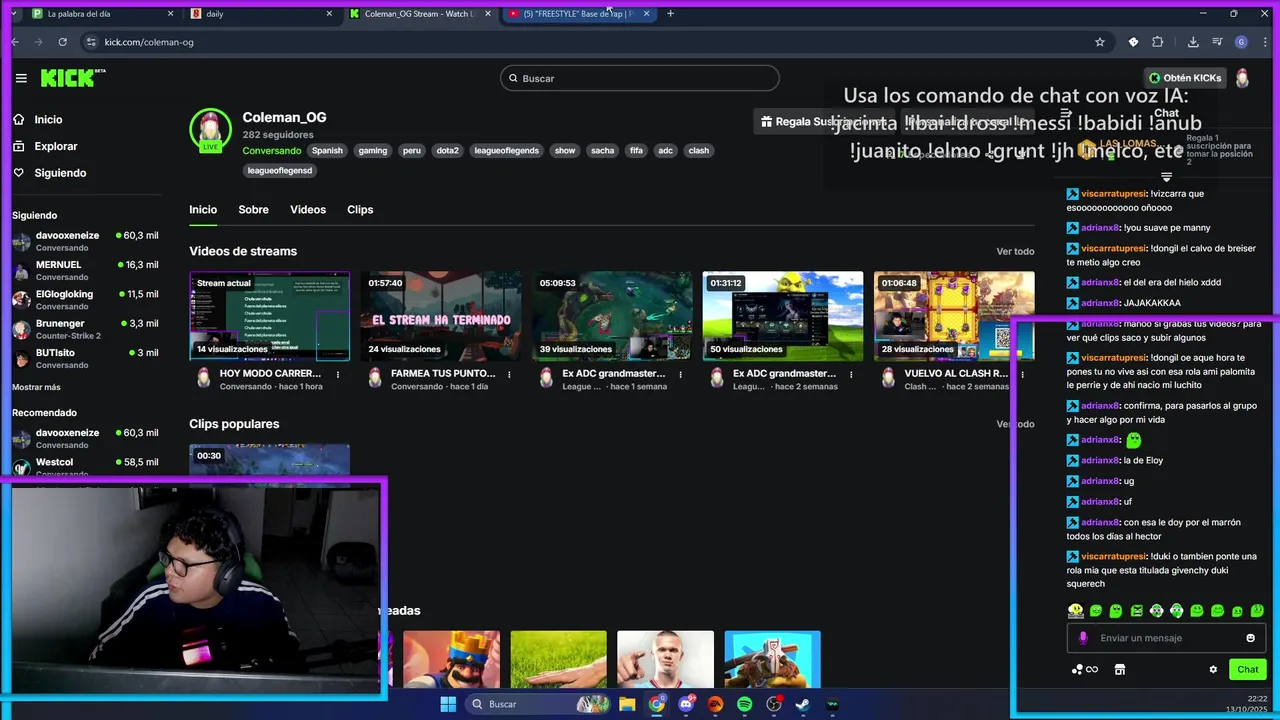Open davooxeneize channel under Siguiendo
This screenshot has width=1280, height=720.
85,241
